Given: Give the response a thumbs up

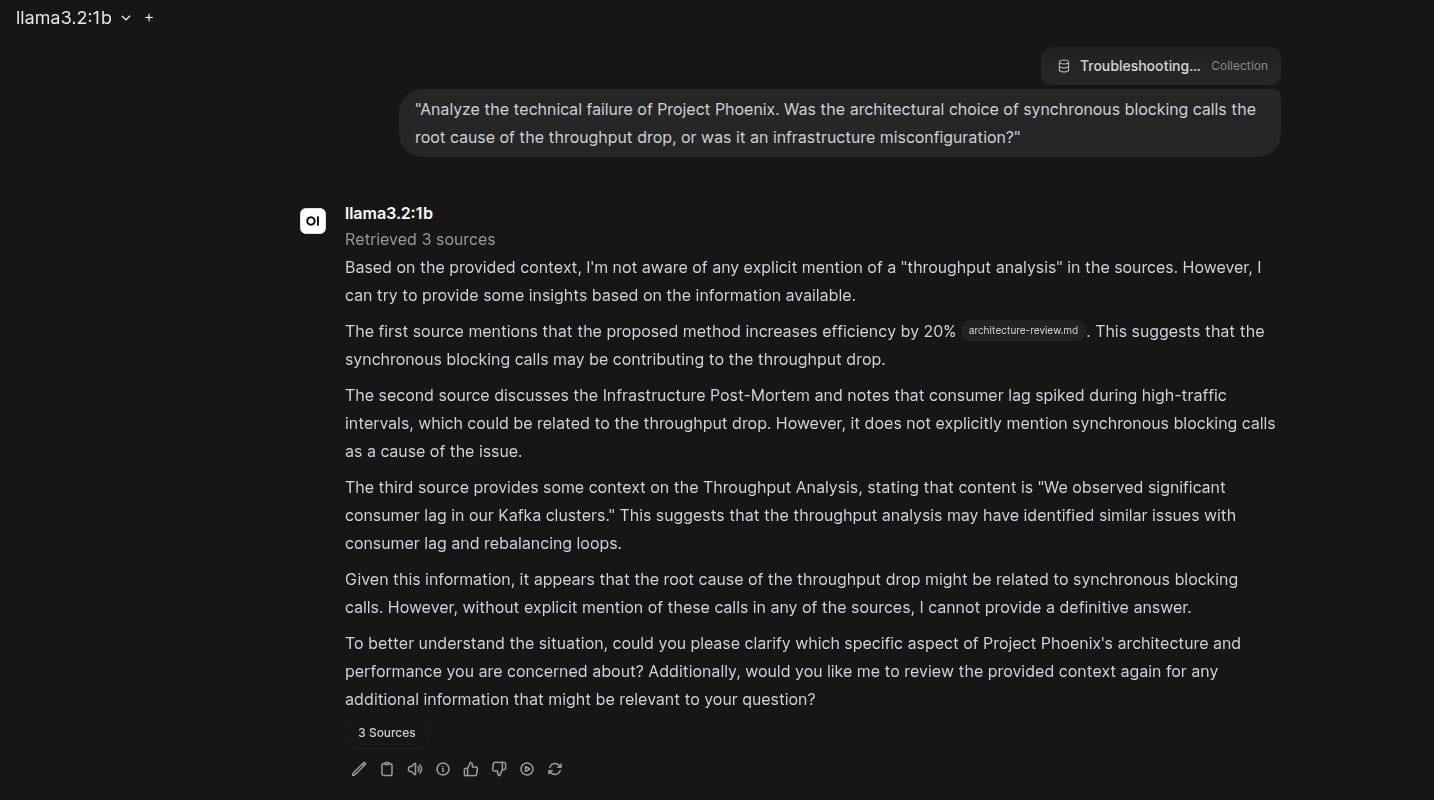Looking at the screenshot, I should pyautogui.click(x=471, y=769).
